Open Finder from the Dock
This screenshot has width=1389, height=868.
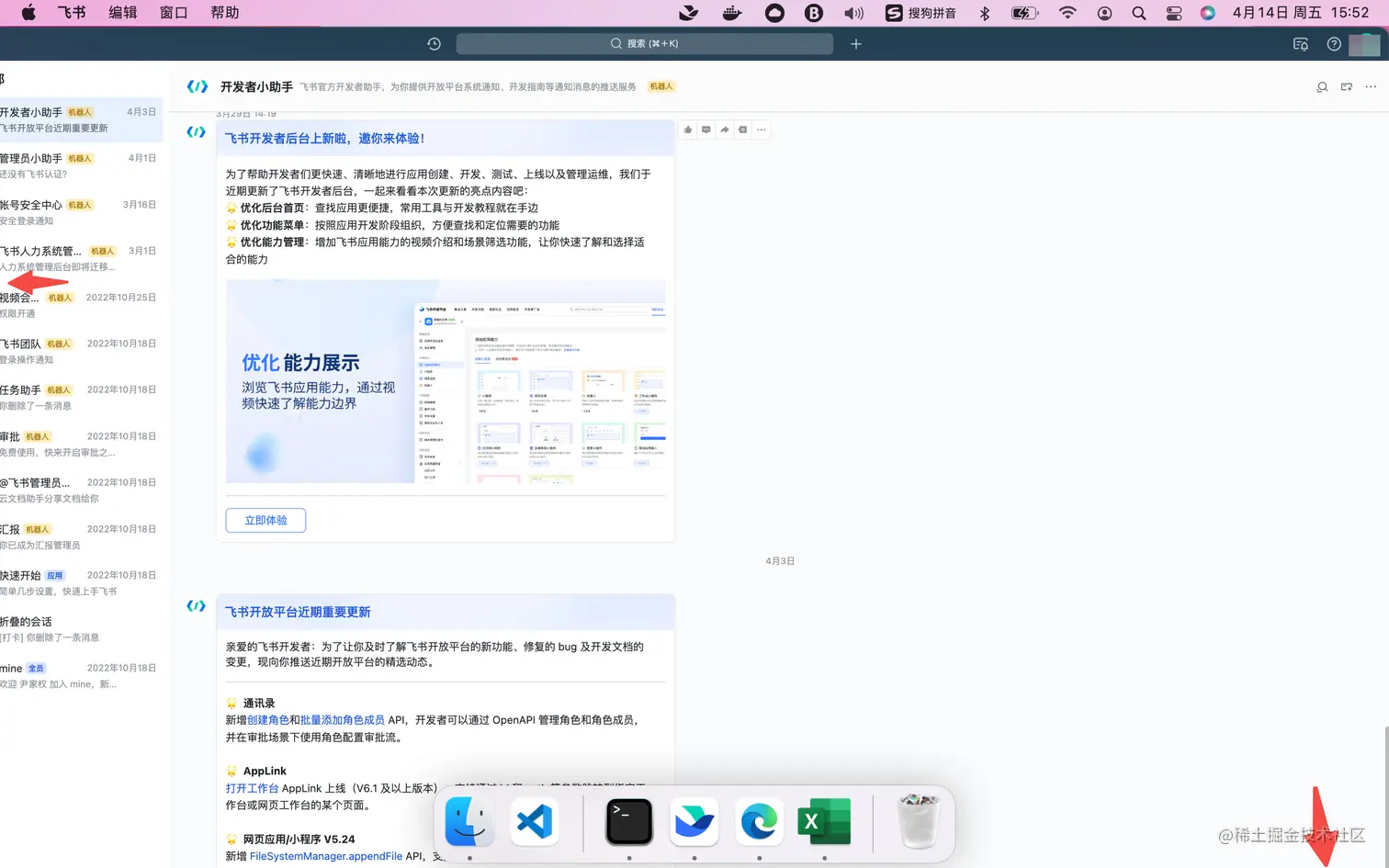pyautogui.click(x=469, y=821)
